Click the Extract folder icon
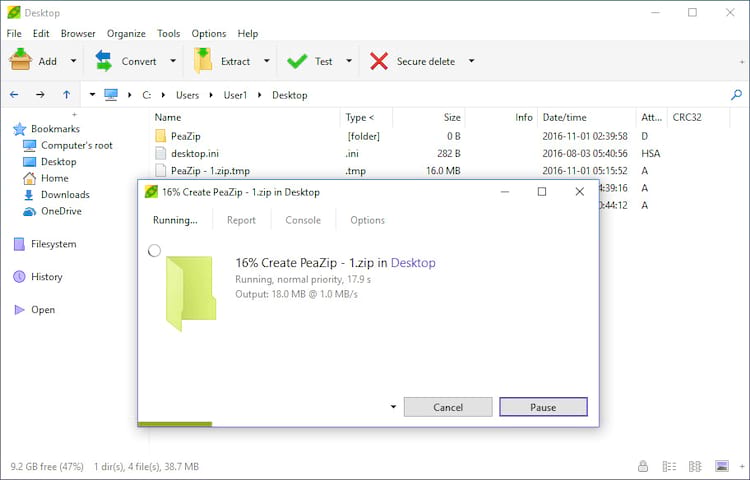 coord(203,61)
